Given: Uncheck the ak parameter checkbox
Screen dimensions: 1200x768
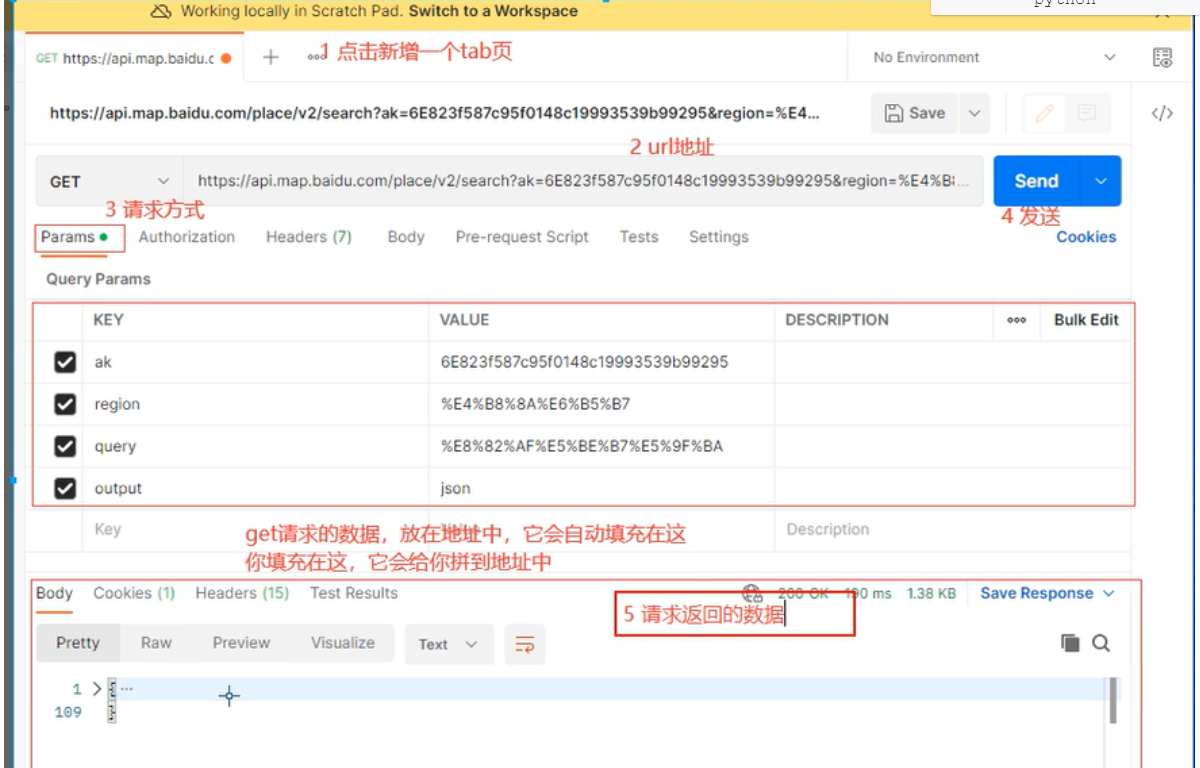Looking at the screenshot, I should coord(65,362).
